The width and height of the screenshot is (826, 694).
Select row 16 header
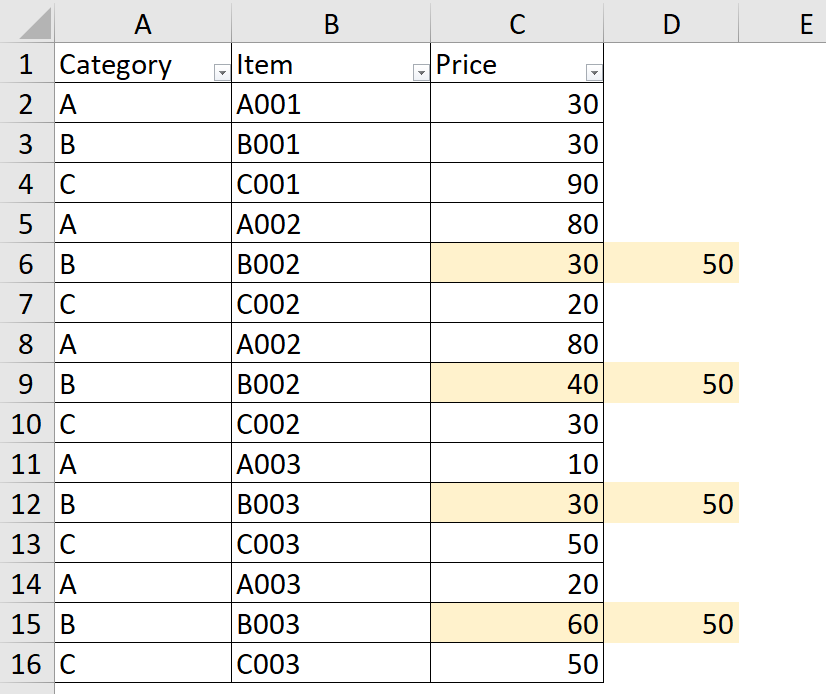point(26,664)
